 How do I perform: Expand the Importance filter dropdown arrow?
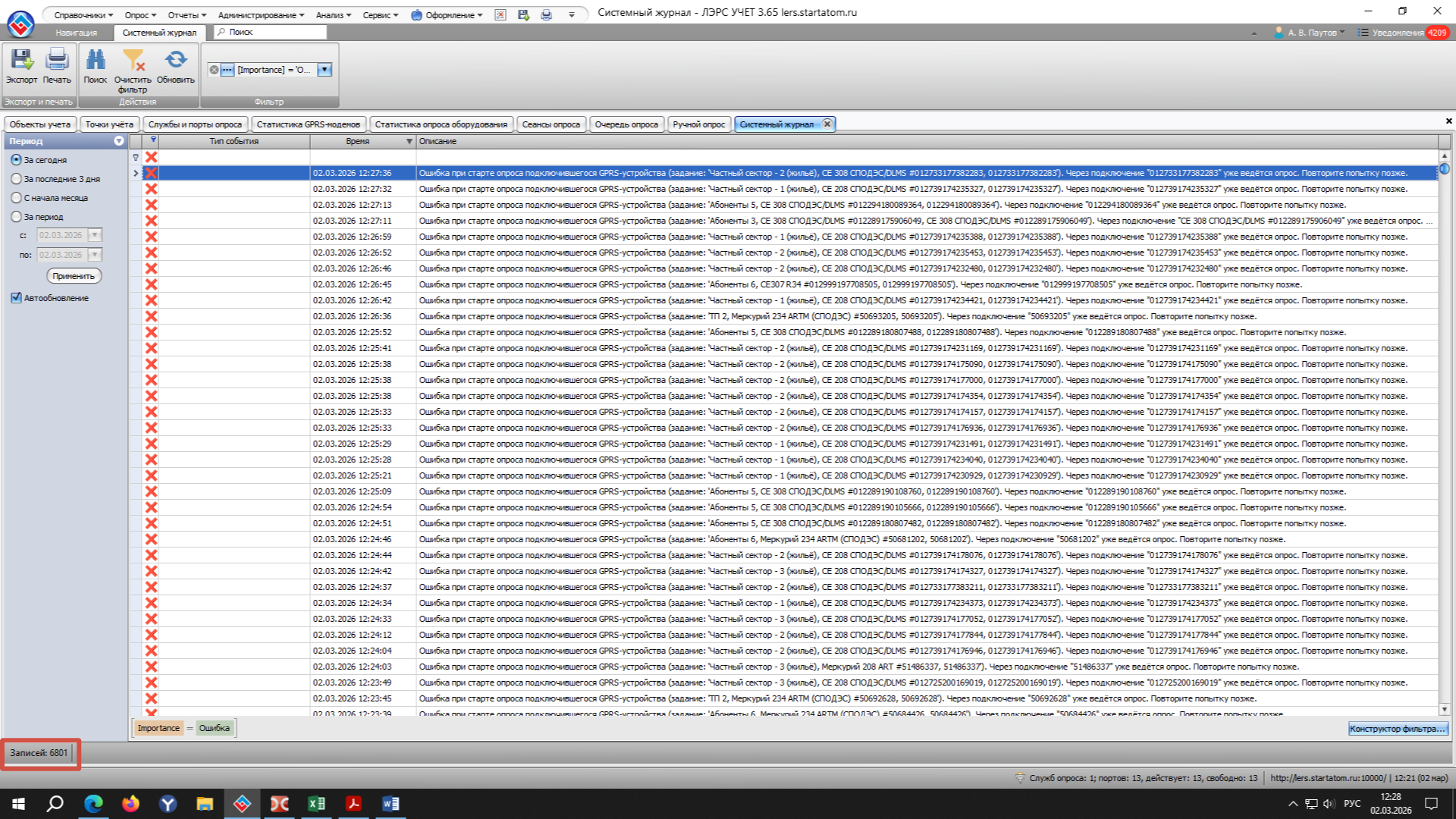325,70
